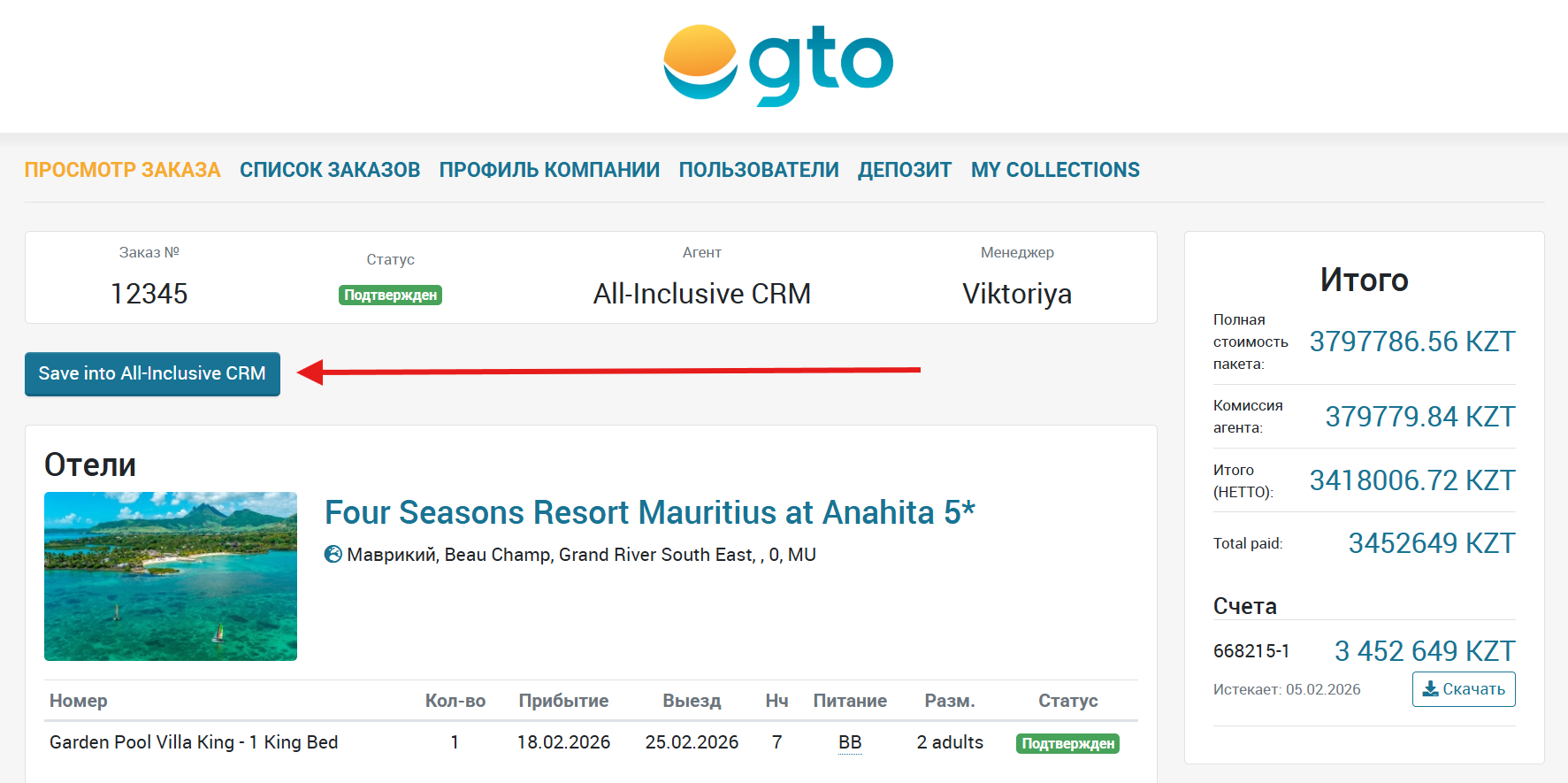The height and width of the screenshot is (783, 1568).
Task: Switch to Список заказов tab
Action: [330, 170]
